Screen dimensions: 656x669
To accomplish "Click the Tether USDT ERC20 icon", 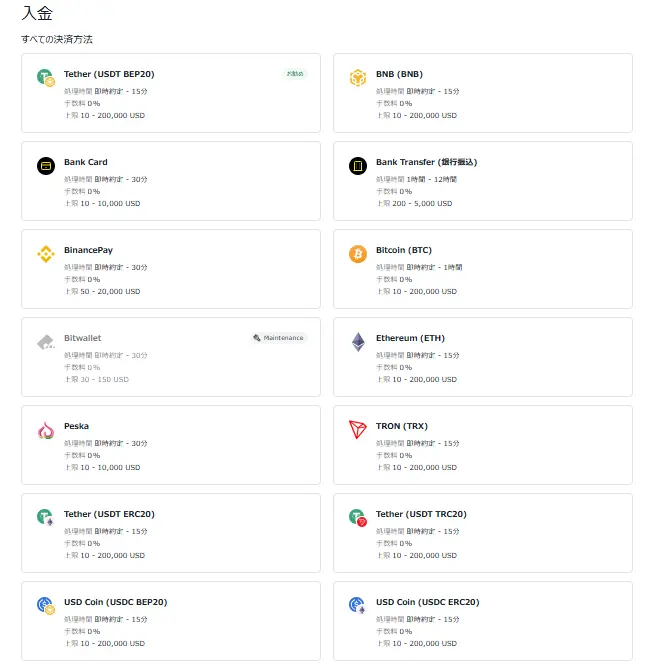I will coord(45,518).
